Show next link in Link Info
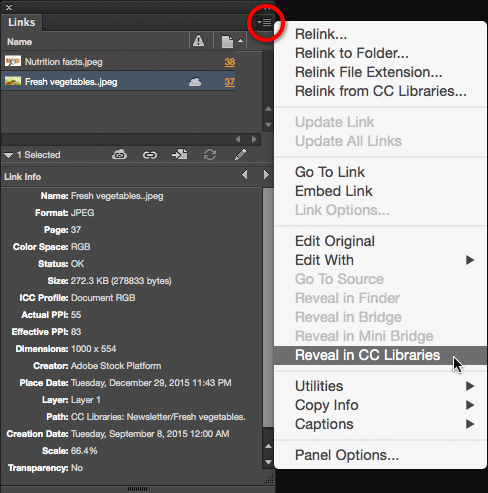 click(266, 175)
